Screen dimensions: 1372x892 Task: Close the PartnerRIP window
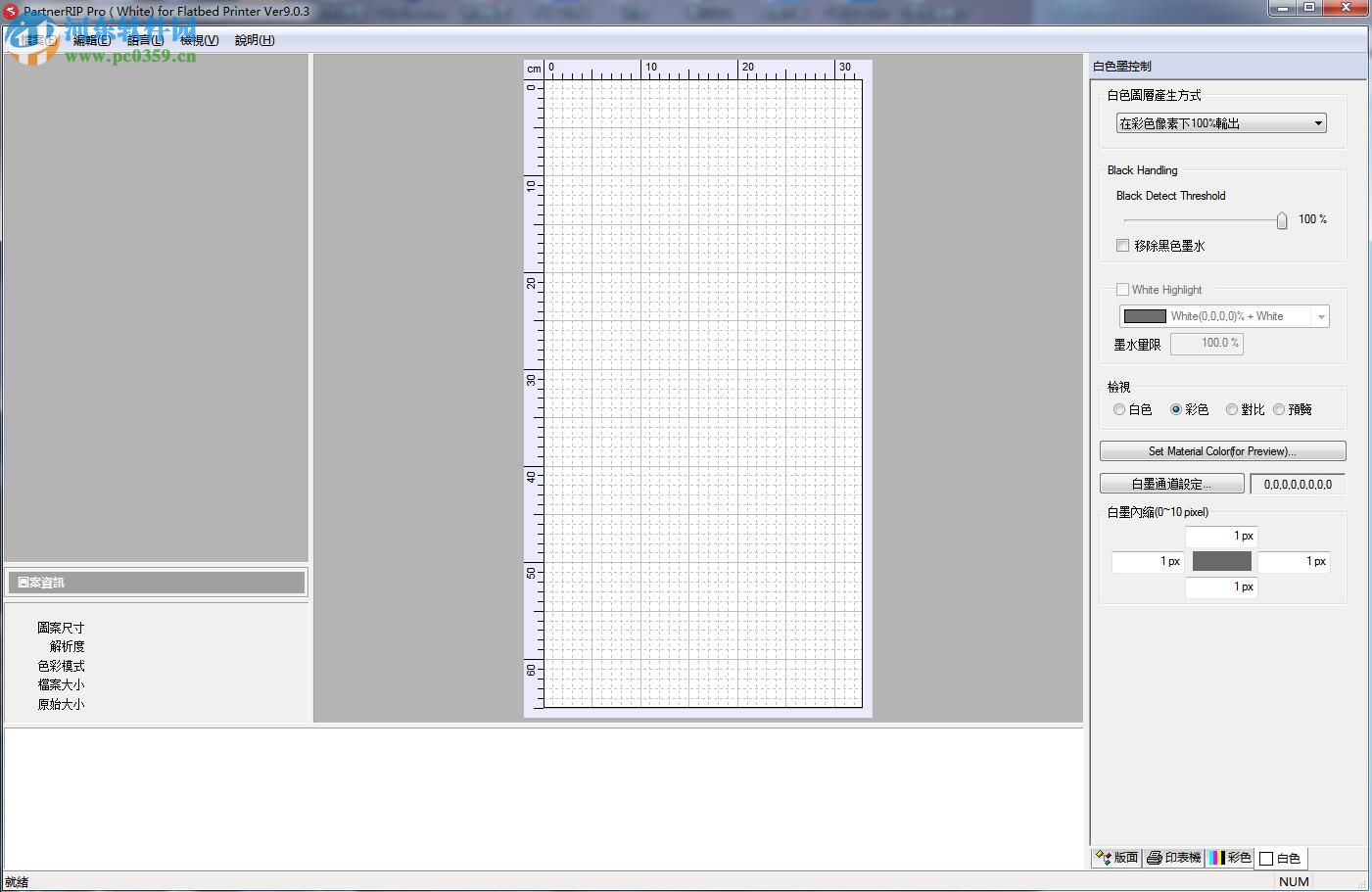pos(1346,8)
